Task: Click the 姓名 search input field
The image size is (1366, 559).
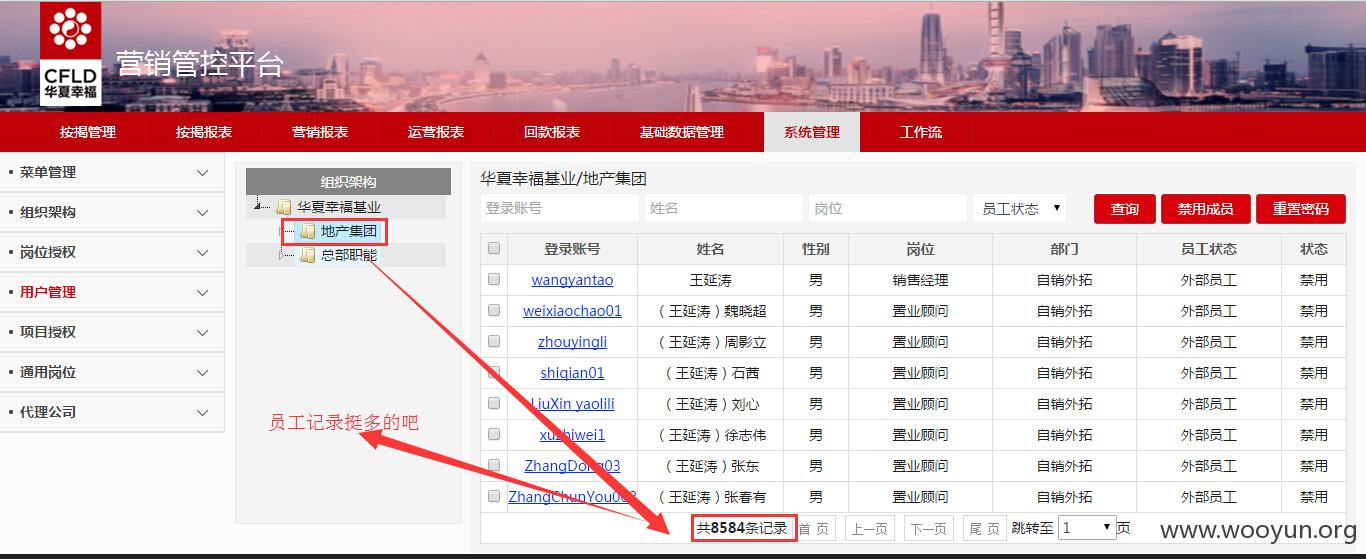Action: tap(724, 208)
